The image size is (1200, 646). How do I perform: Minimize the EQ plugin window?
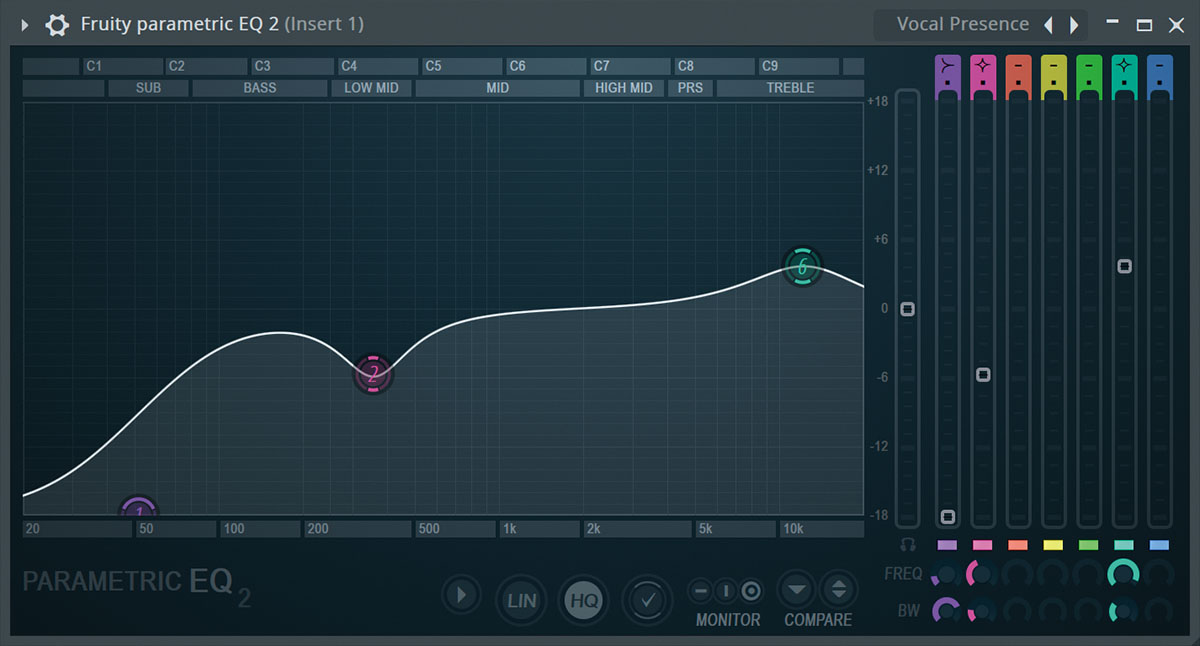(x=1112, y=24)
